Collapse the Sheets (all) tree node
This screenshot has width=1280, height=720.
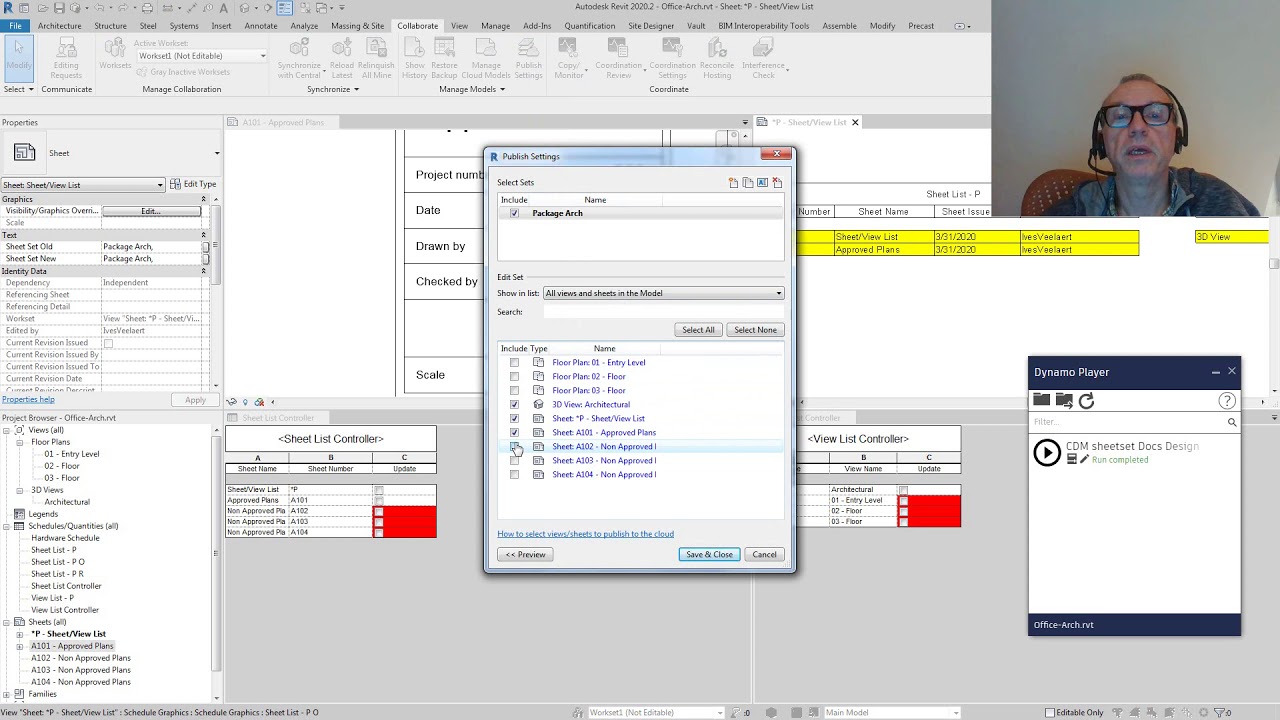click(x=7, y=622)
